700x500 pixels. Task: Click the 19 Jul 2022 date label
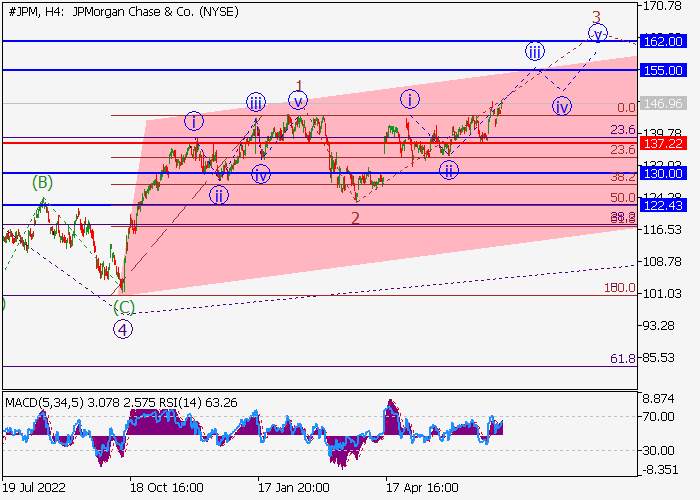(34, 488)
